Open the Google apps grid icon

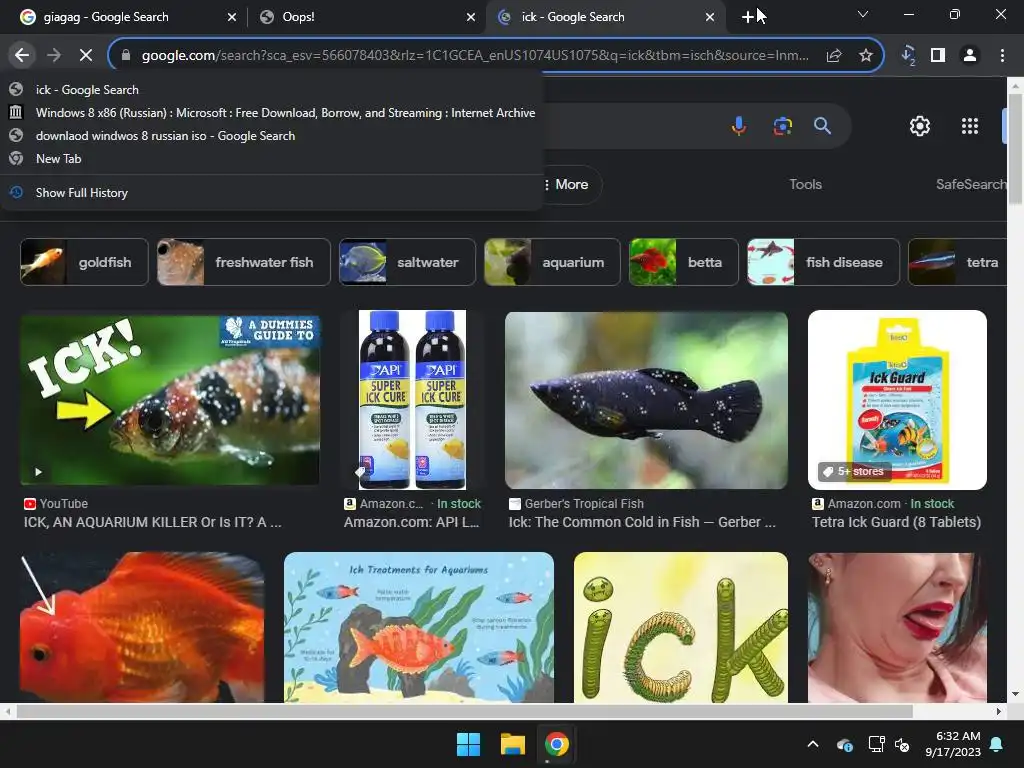click(970, 125)
